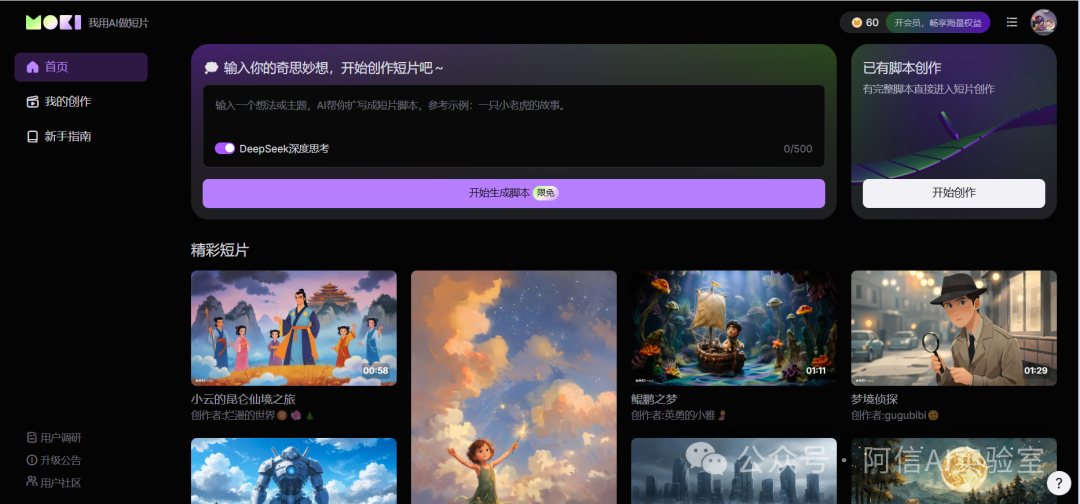1080x504 pixels.
Task: Click the coin balance 60 icon
Action: tap(857, 23)
